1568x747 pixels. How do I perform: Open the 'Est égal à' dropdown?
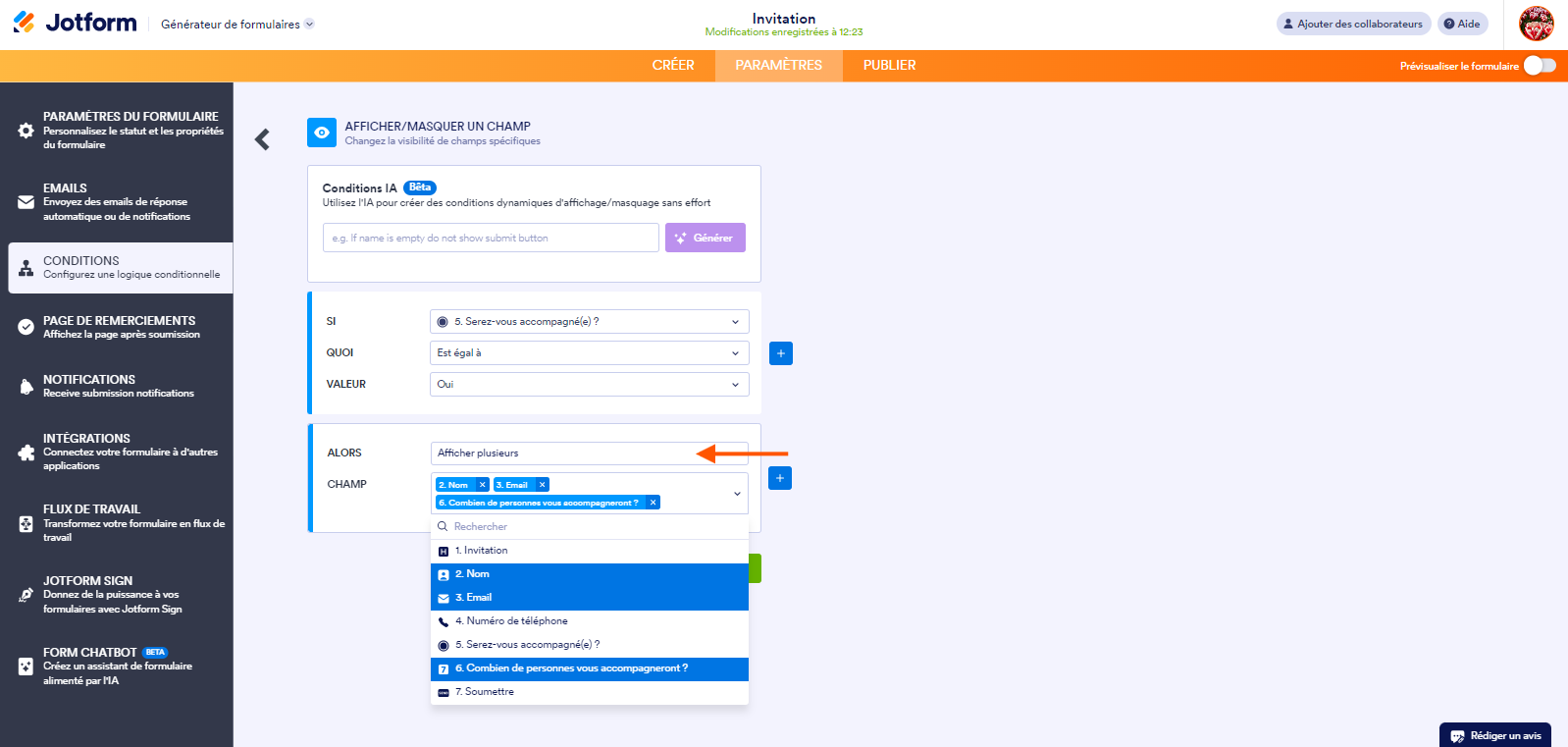(589, 353)
